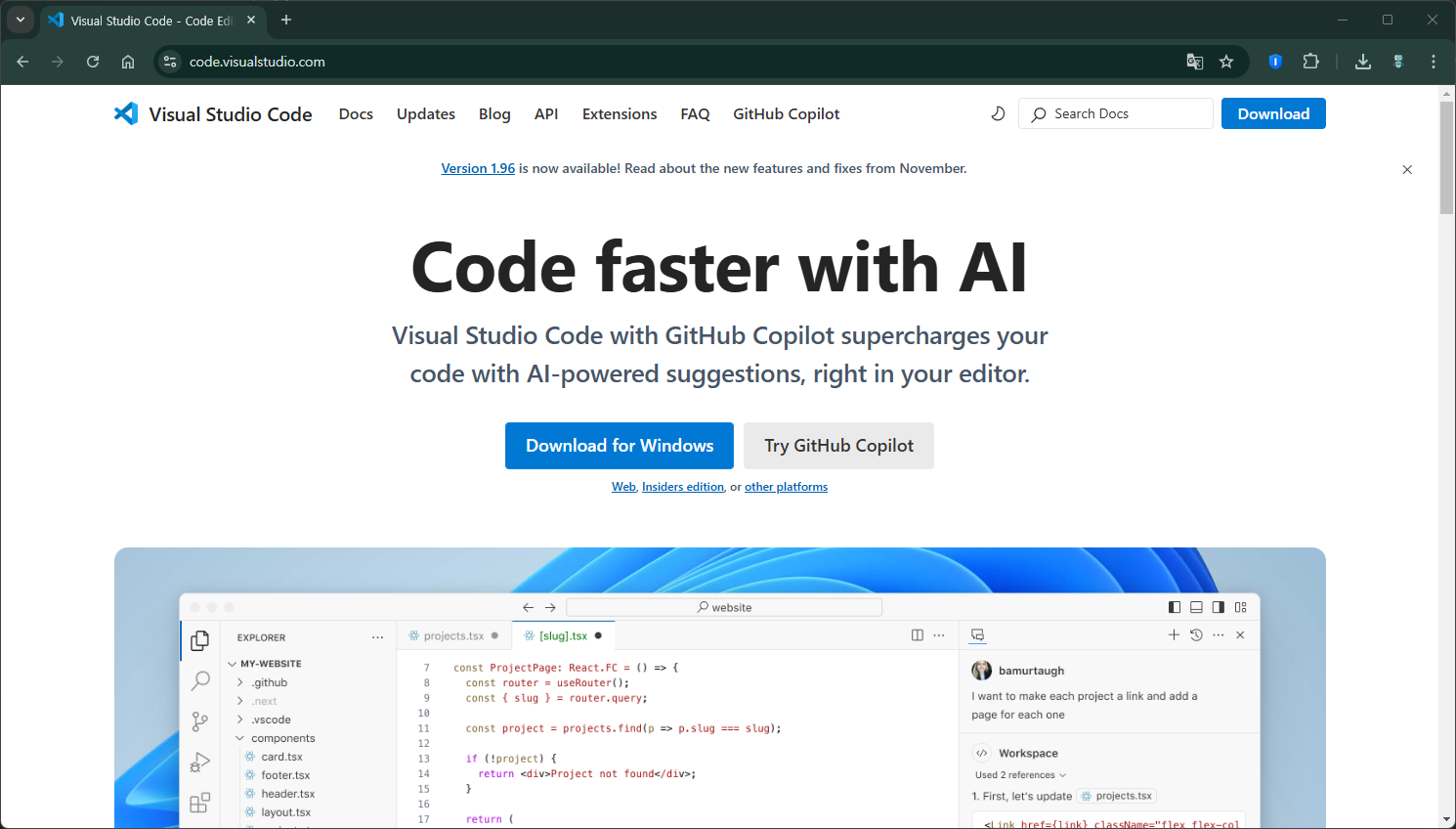1456x829 pixels.
Task: Click the Run and Debug icon
Action: click(200, 762)
